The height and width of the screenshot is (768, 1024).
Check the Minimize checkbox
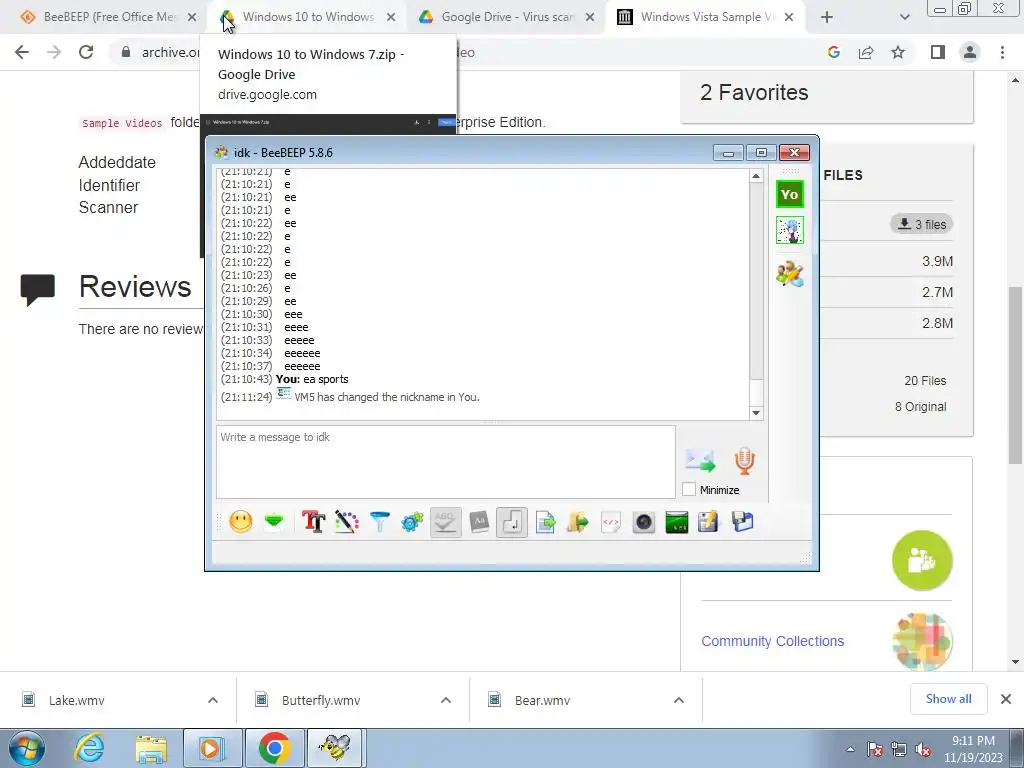click(689, 489)
